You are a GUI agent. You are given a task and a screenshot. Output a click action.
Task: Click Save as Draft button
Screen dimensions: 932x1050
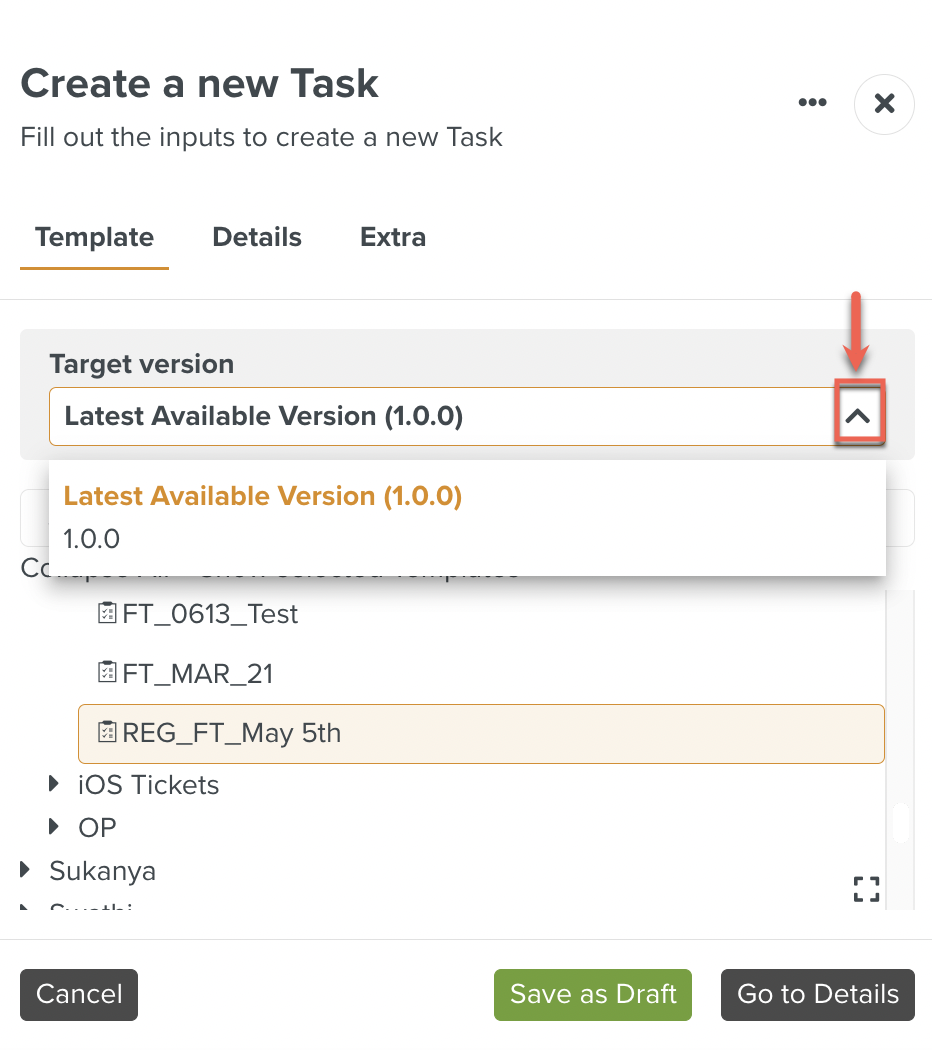(x=592, y=994)
